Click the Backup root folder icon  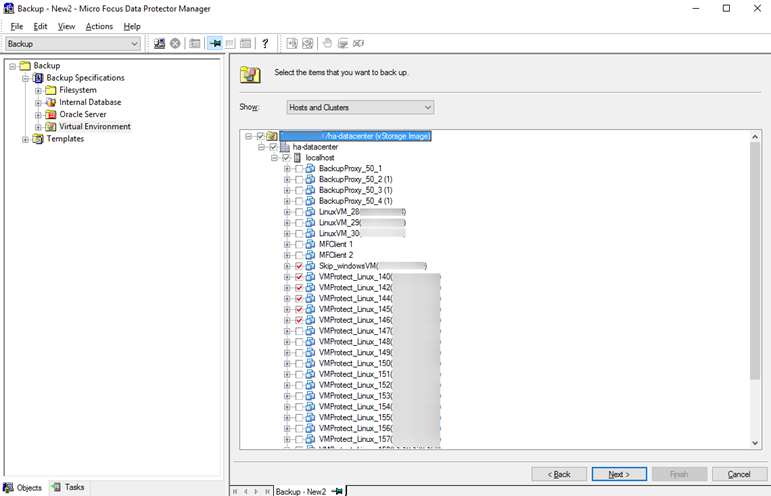pyautogui.click(x=25, y=65)
